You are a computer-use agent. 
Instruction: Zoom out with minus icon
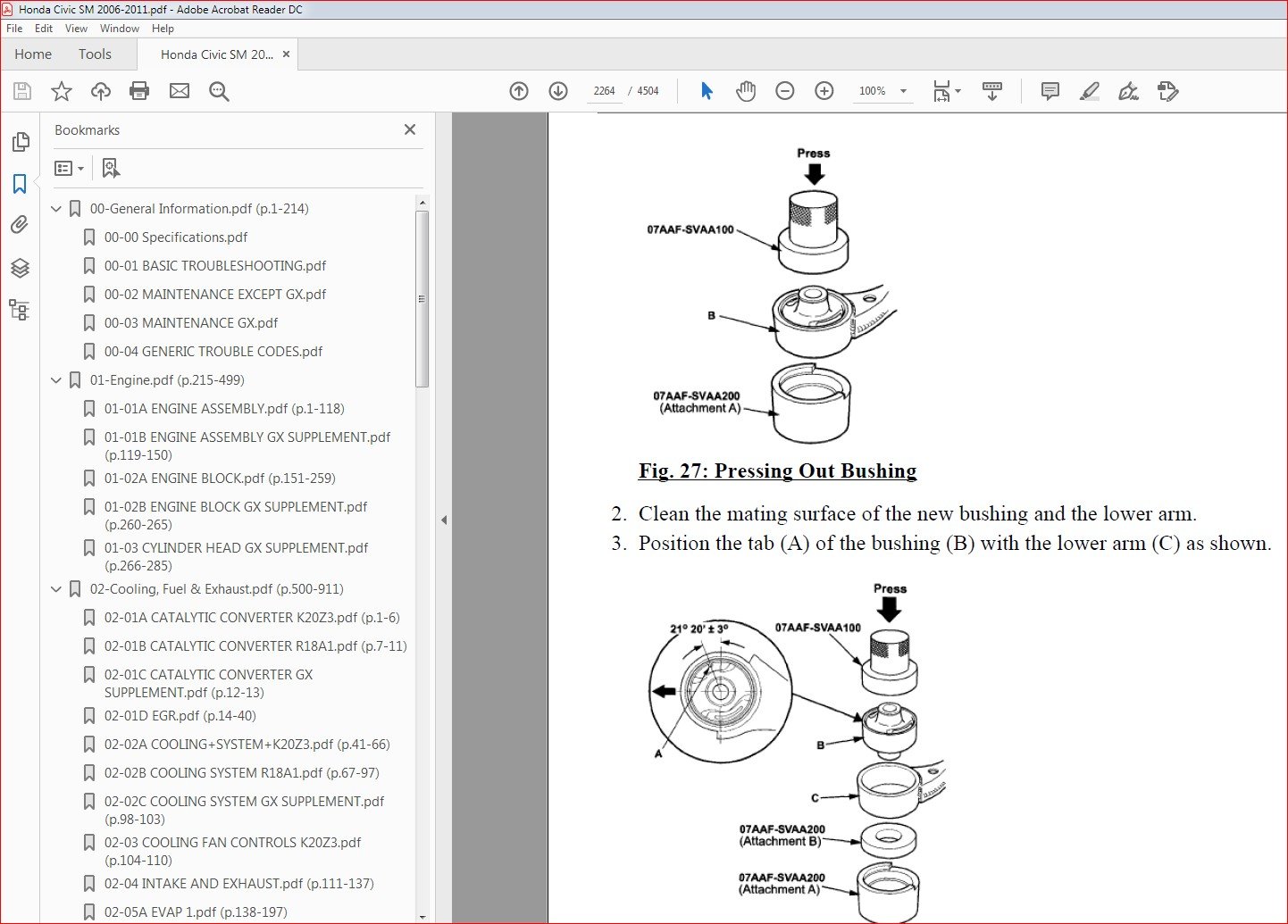tap(785, 91)
